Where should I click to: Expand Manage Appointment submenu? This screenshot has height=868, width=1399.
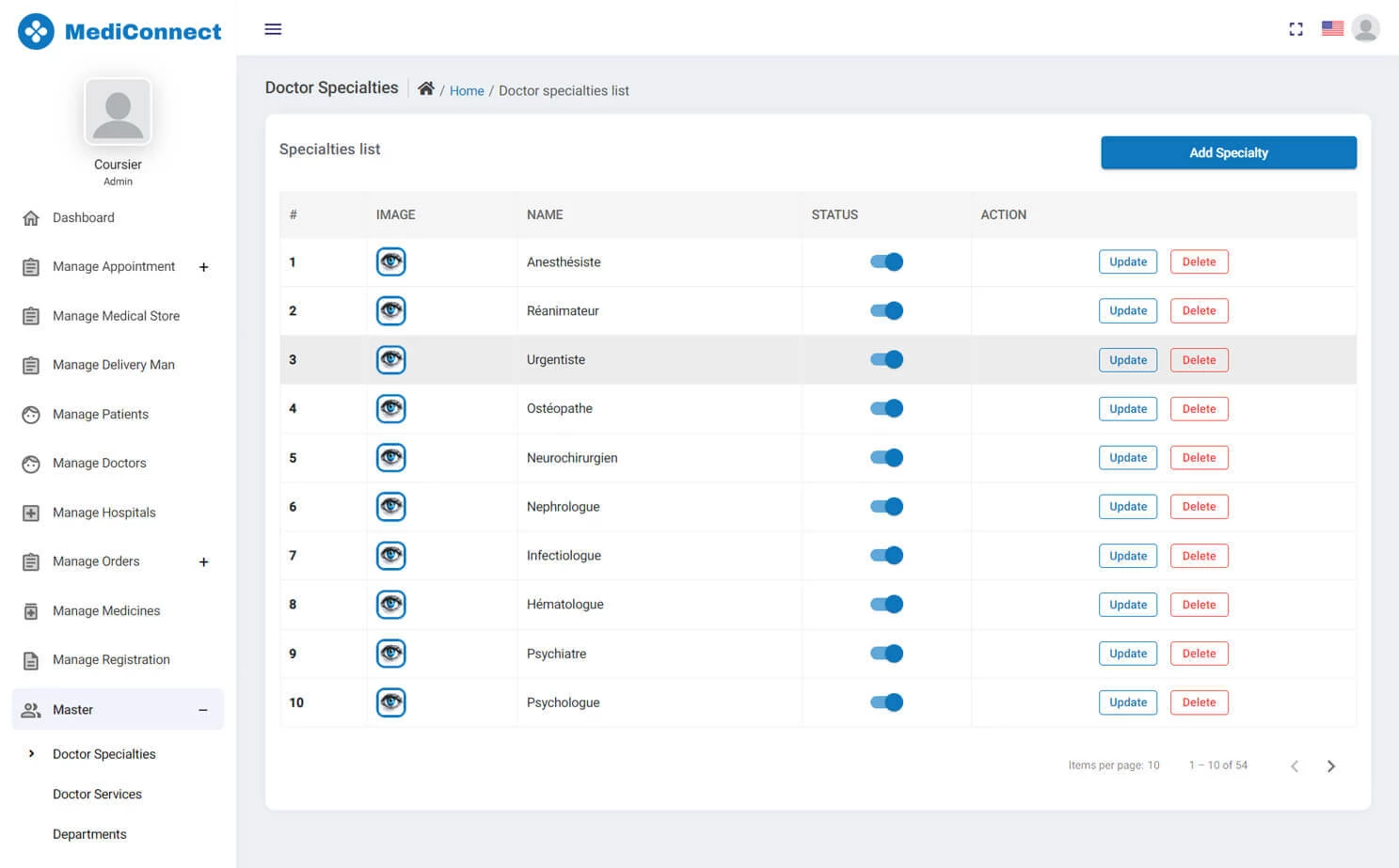click(x=203, y=267)
